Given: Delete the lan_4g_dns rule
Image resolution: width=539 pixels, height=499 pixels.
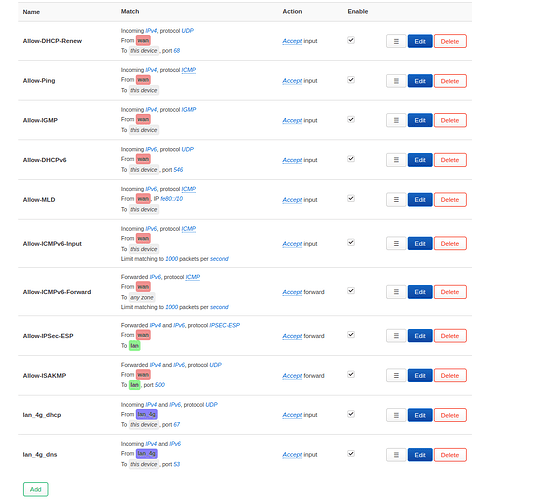Looking at the screenshot, I should [450, 455].
